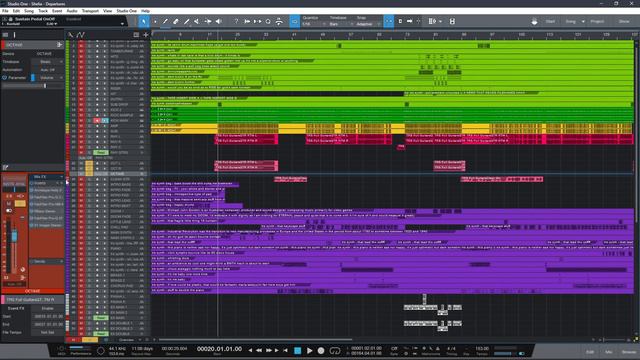640x360 pixels.
Task: Click the fast forward transport button
Action: click(x=269, y=350)
